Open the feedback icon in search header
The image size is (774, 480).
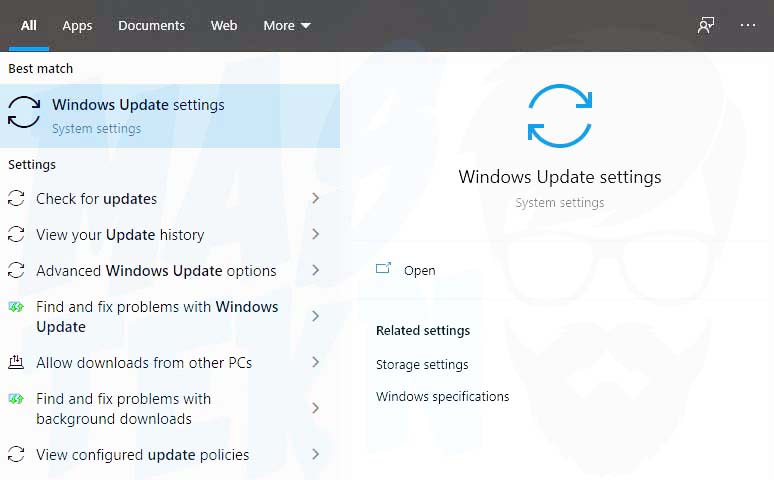pyautogui.click(x=706, y=25)
